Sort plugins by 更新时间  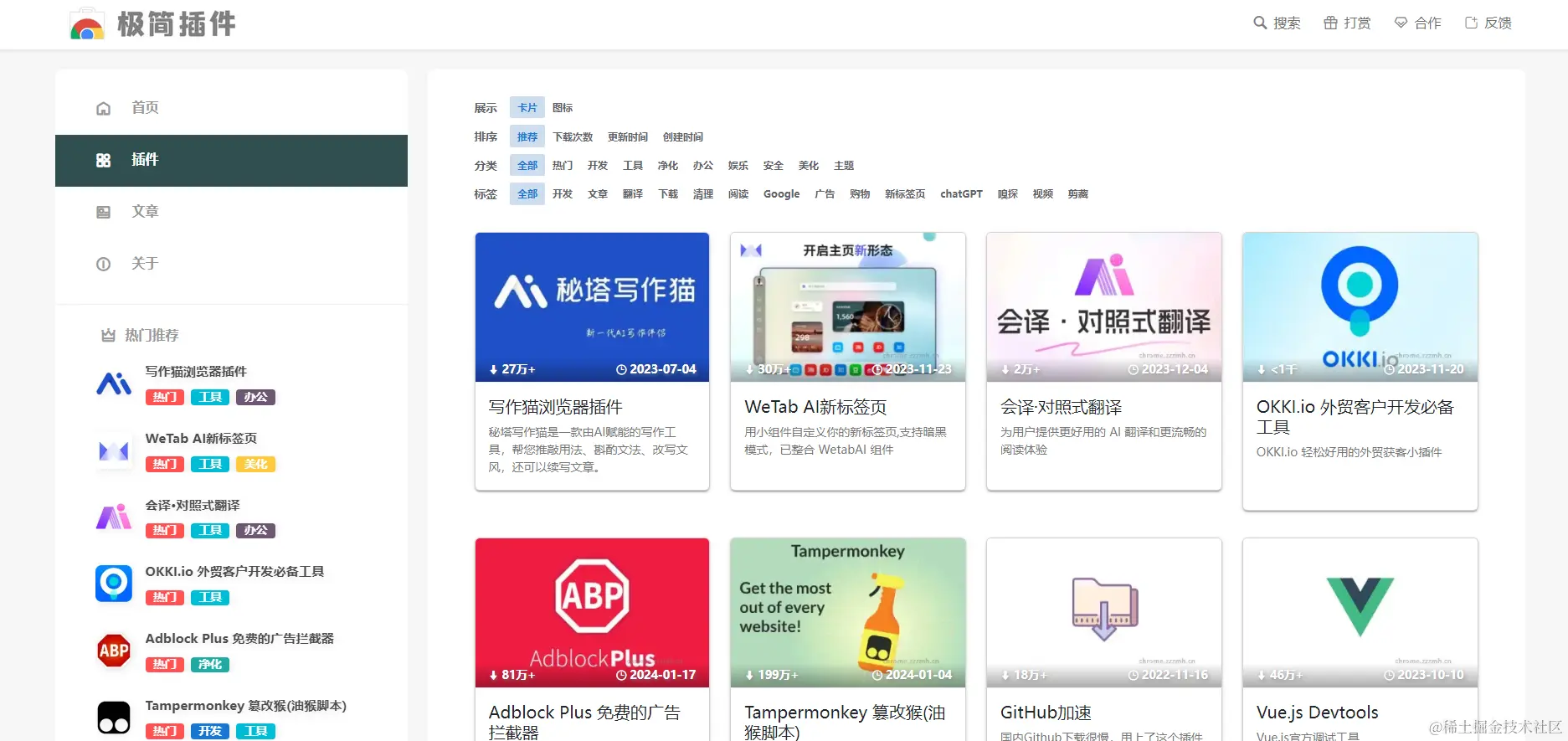pyautogui.click(x=628, y=136)
